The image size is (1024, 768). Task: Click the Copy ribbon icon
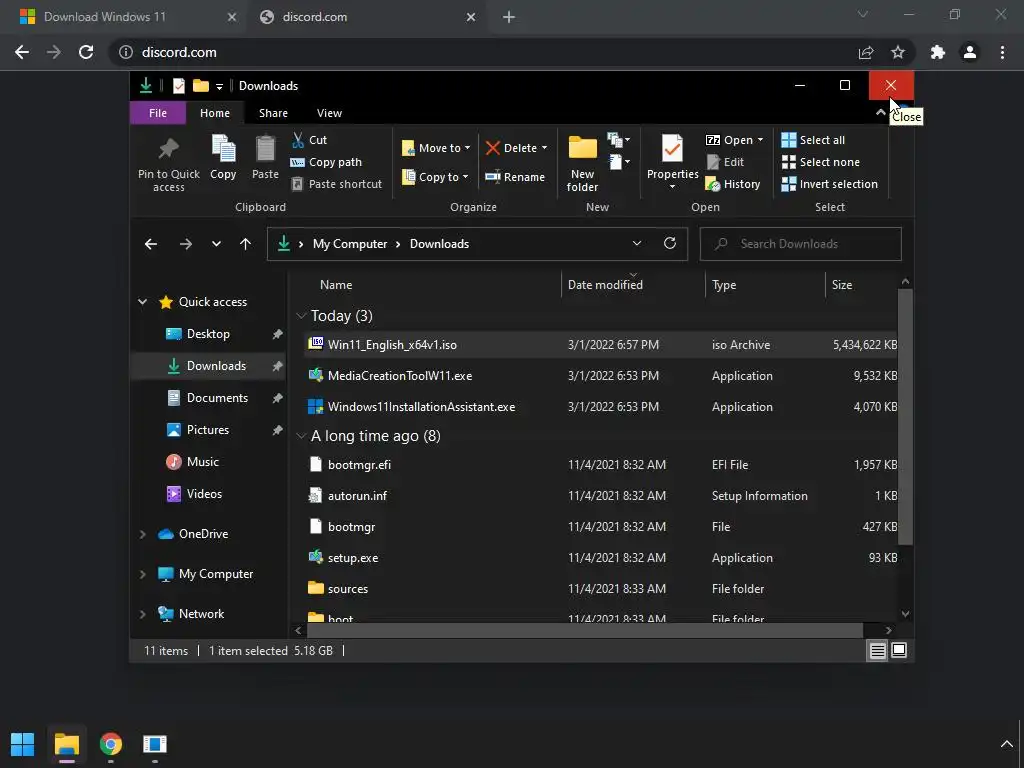tap(223, 149)
